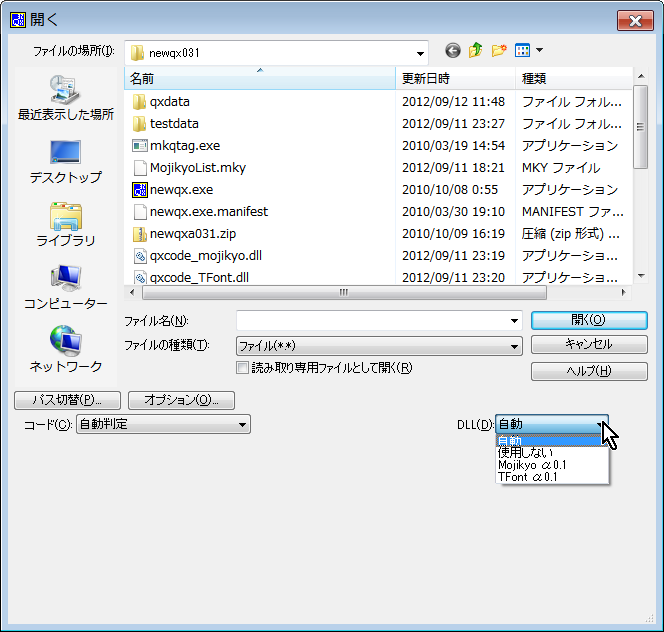This screenshot has width=664, height=632.
Task: Open 最近表示した場所 in places bar
Action: click(x=66, y=98)
